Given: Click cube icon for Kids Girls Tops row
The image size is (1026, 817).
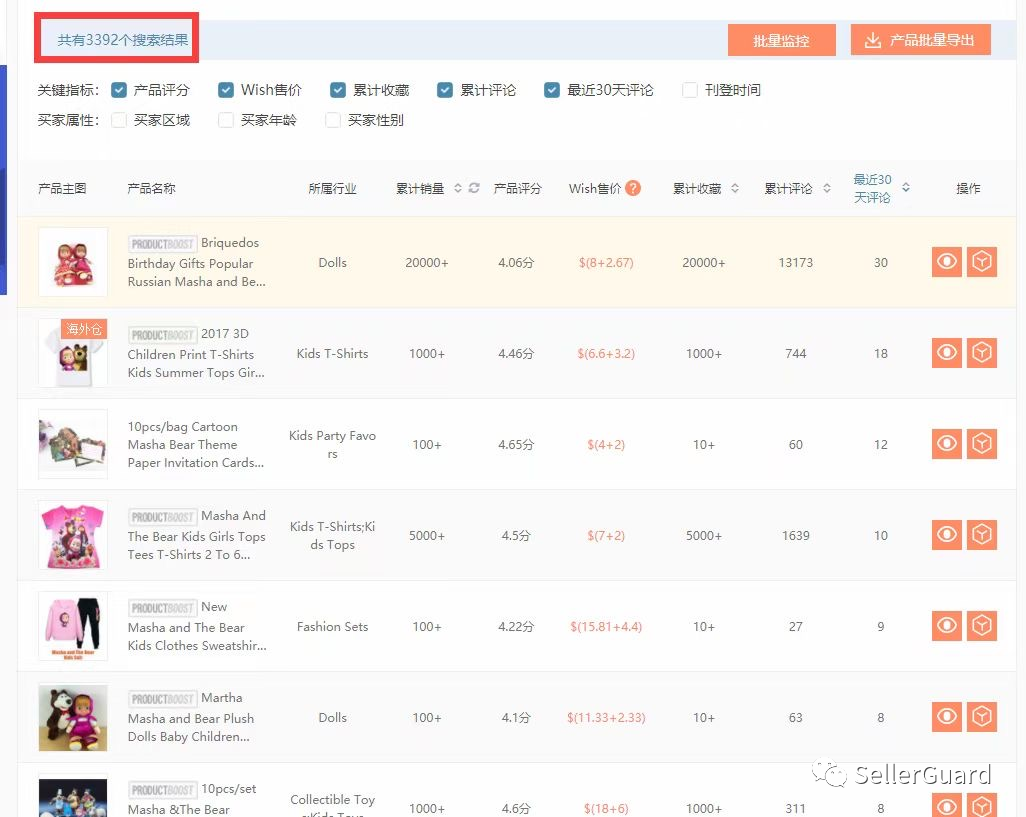Looking at the screenshot, I should click(x=982, y=535).
